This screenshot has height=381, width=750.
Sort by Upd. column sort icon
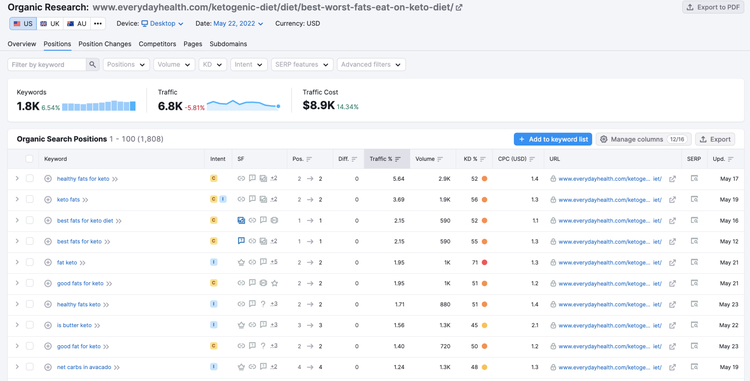[730, 159]
